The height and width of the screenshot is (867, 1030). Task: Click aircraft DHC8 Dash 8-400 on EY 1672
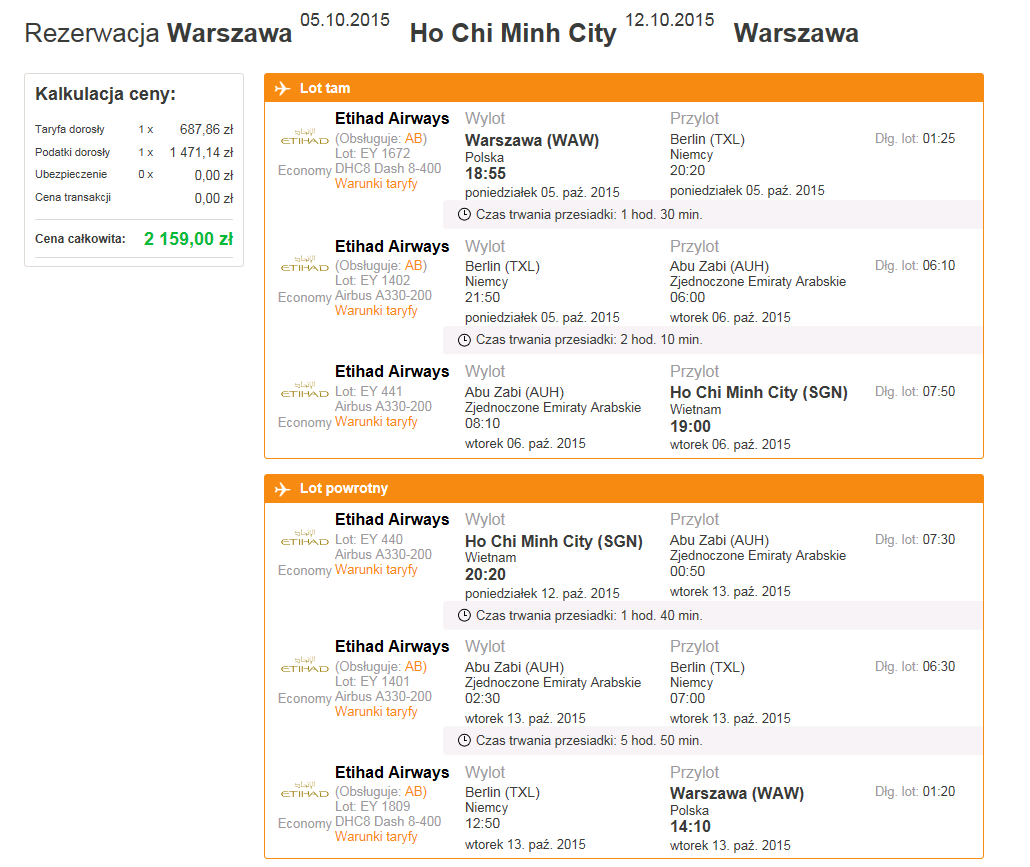pyautogui.click(x=388, y=169)
